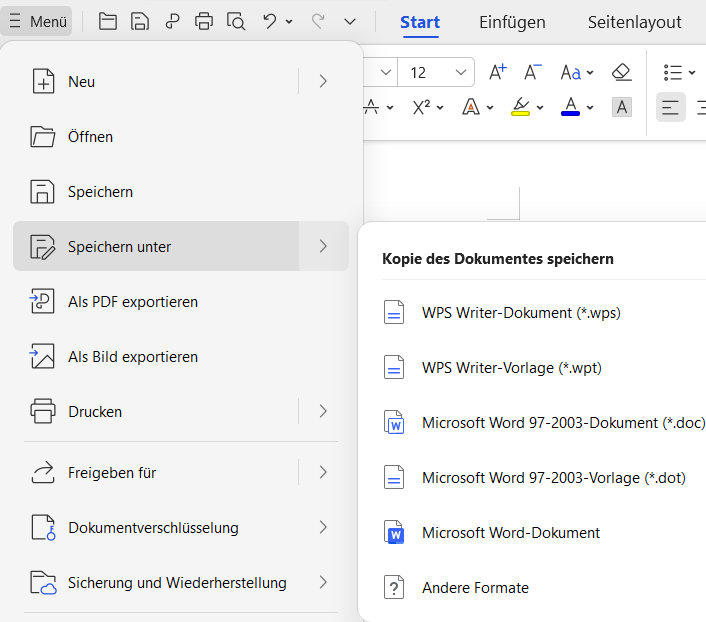Click the increase font size icon

click(x=497, y=72)
